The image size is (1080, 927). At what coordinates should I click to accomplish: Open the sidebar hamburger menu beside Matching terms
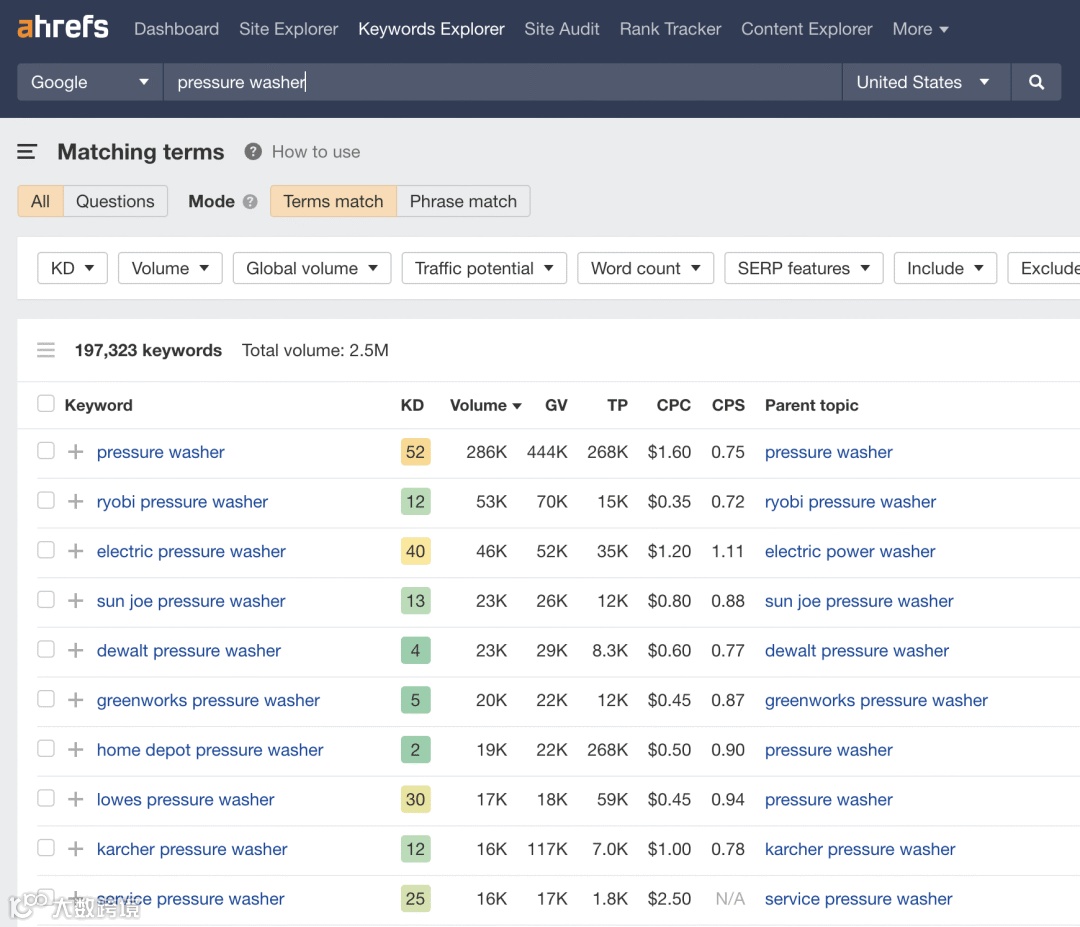27,152
